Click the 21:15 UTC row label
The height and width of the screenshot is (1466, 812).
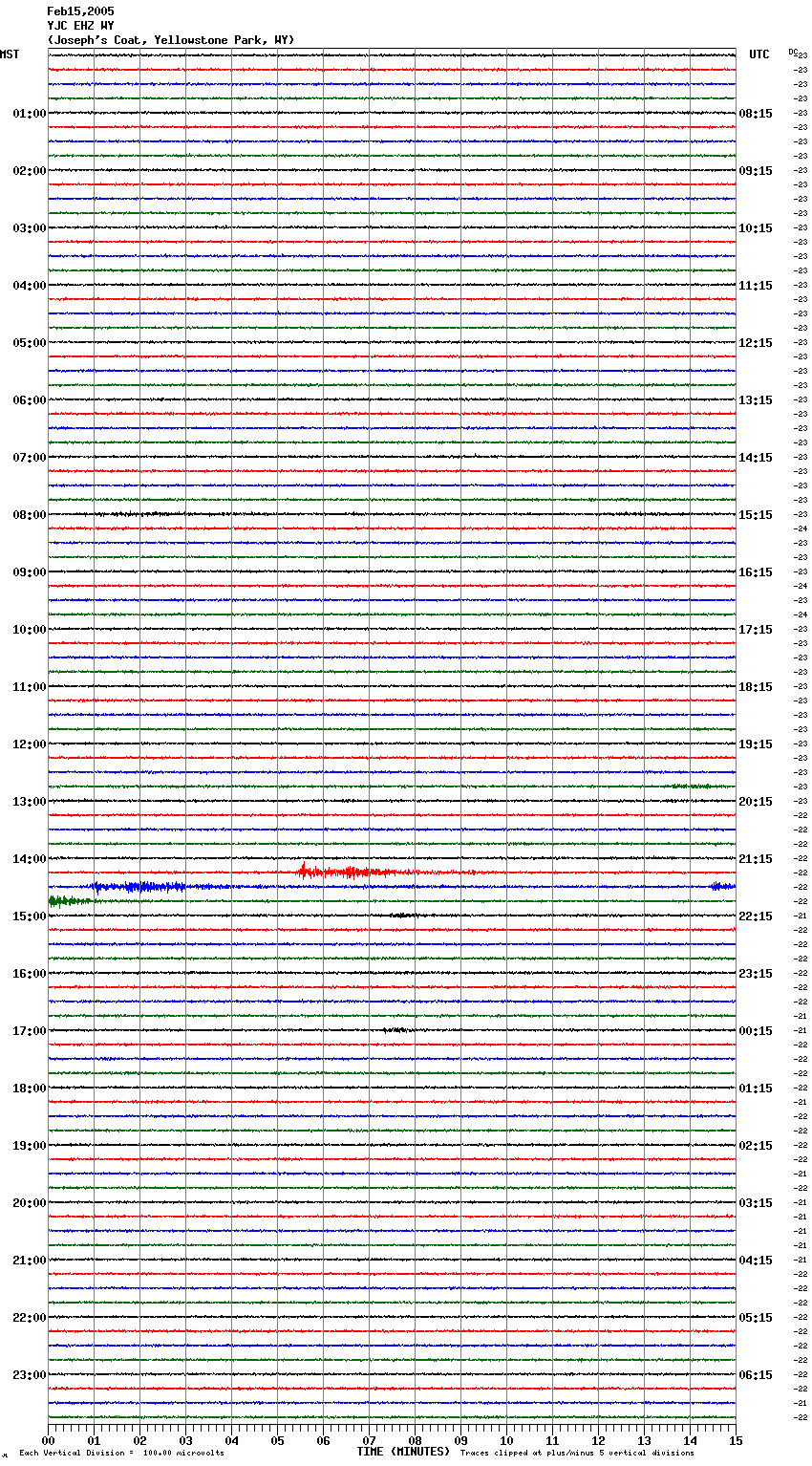click(x=756, y=859)
